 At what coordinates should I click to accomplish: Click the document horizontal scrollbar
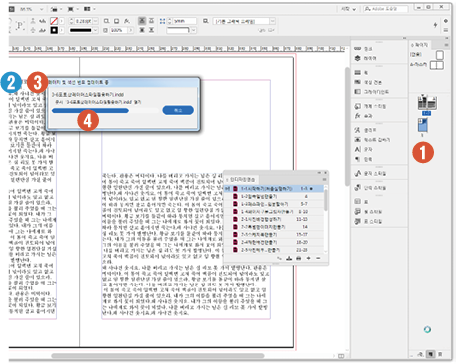(158, 356)
